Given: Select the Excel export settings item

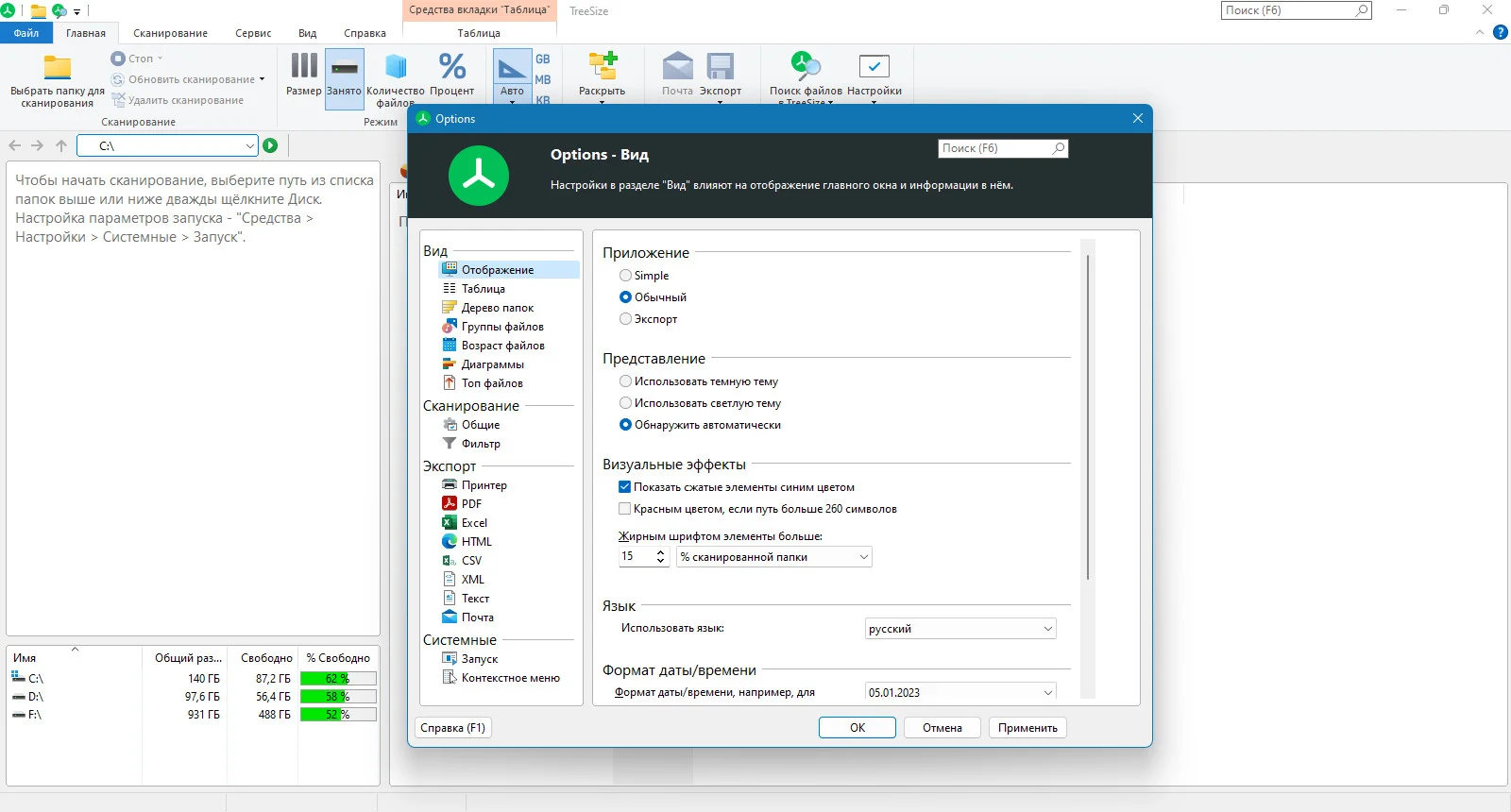Looking at the screenshot, I should (x=474, y=523).
